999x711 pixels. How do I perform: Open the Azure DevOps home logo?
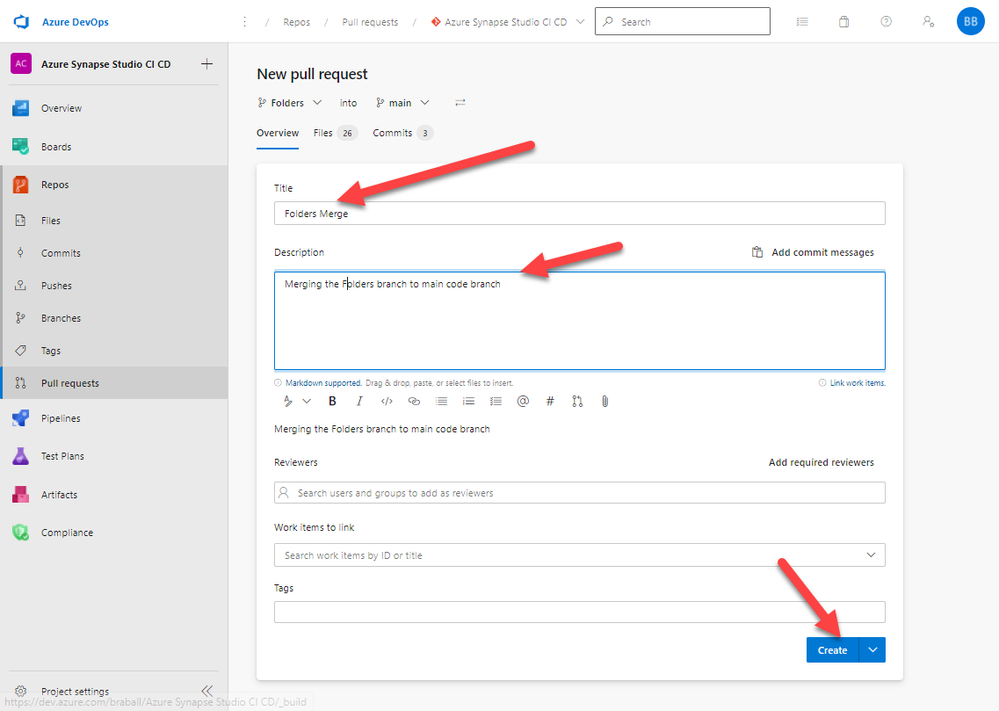point(22,22)
